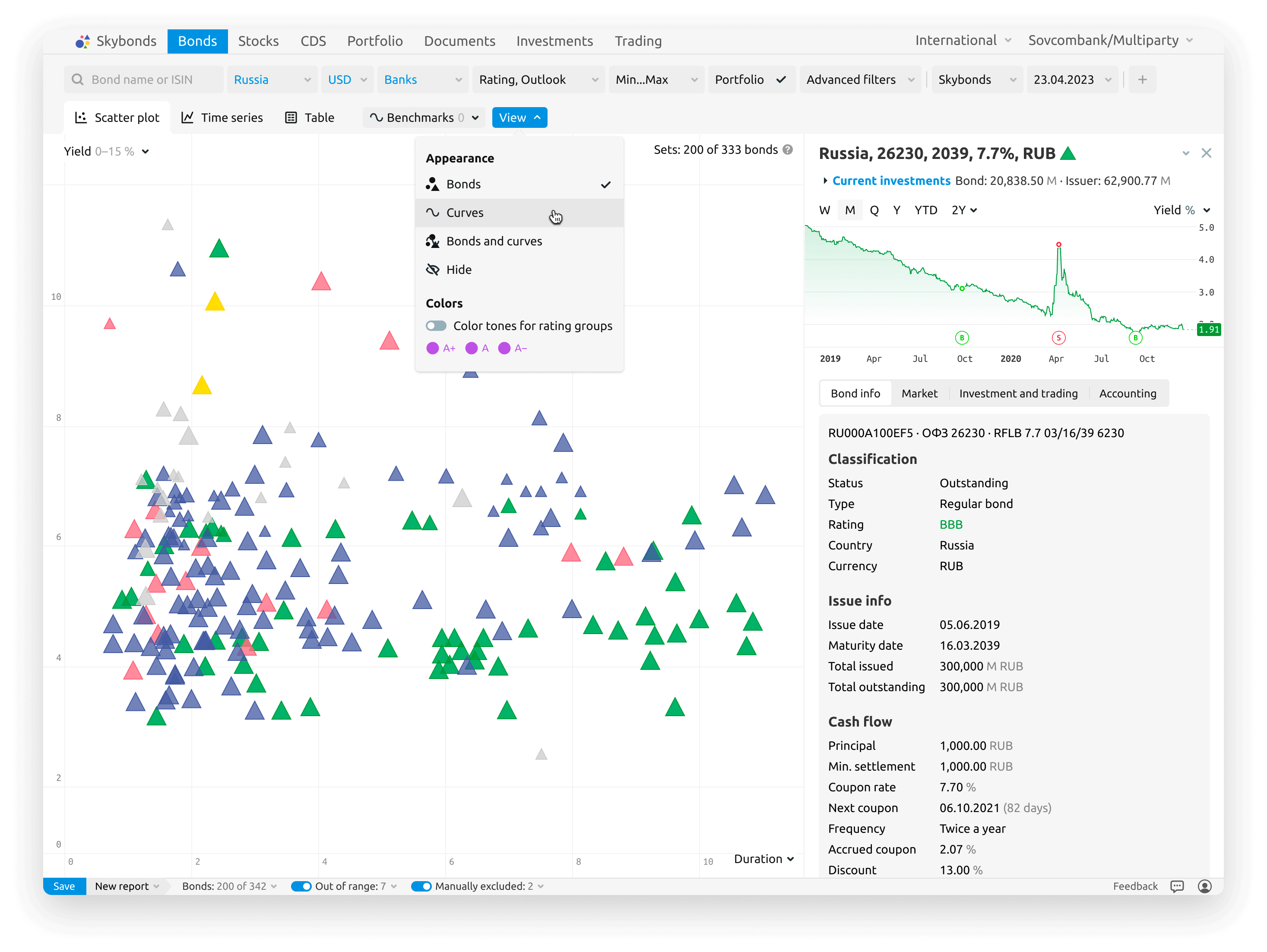Switch to the Stocks tab
Image resolution: width=1267 pixels, height=952 pixels.
[258, 41]
